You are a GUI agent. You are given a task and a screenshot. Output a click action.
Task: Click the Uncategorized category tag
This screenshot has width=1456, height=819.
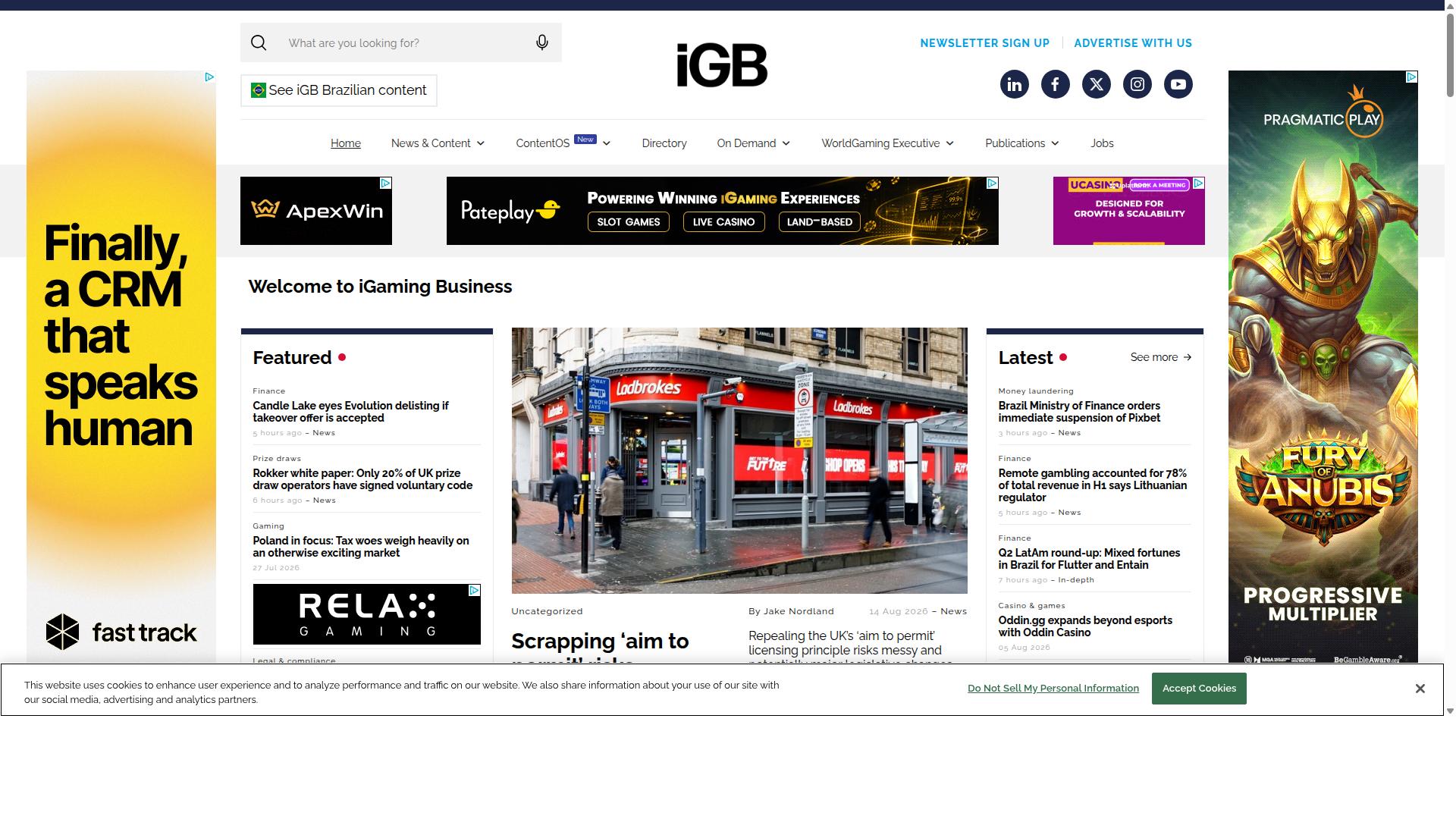point(547,611)
